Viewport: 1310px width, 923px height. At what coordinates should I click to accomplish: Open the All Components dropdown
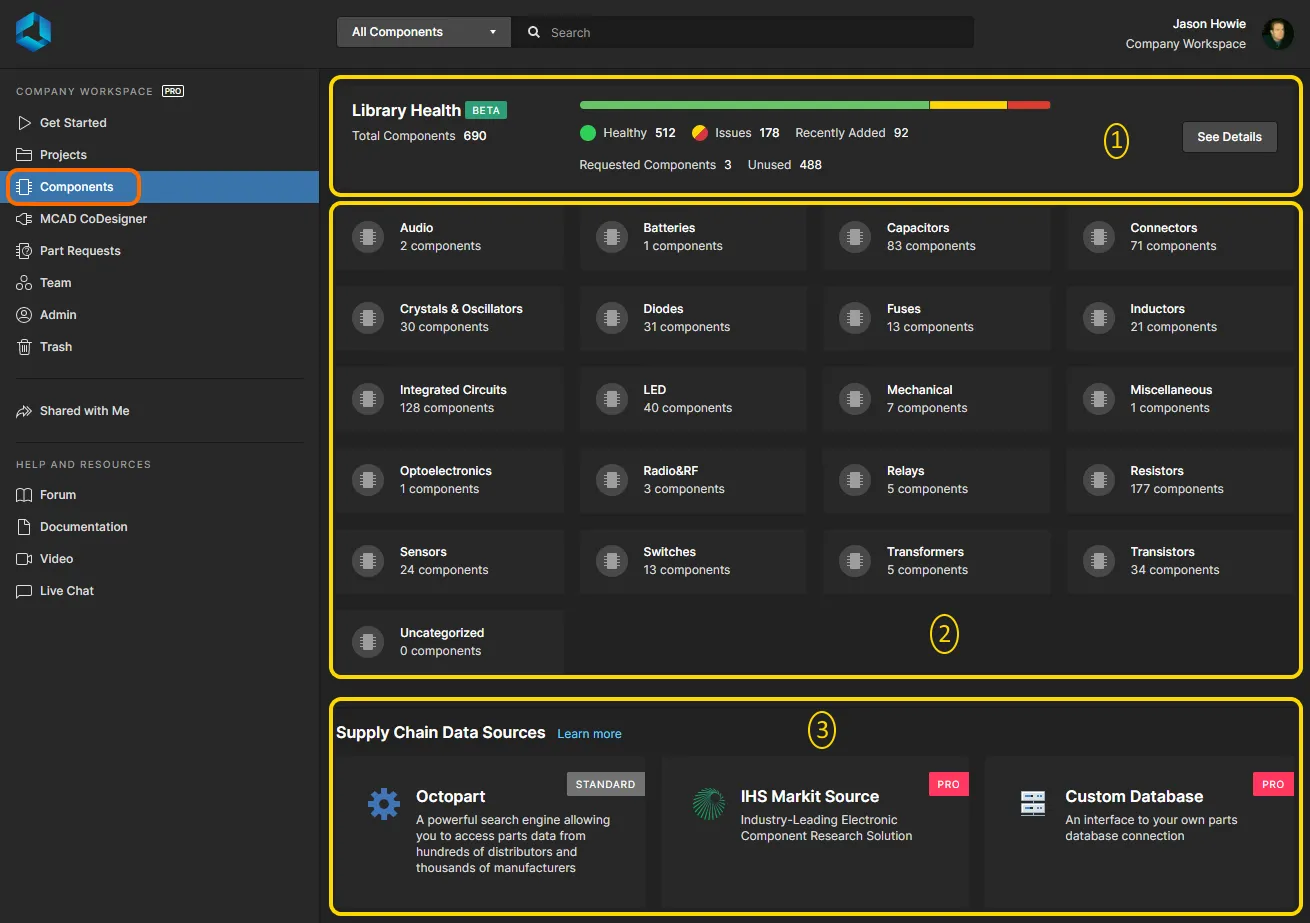point(424,32)
